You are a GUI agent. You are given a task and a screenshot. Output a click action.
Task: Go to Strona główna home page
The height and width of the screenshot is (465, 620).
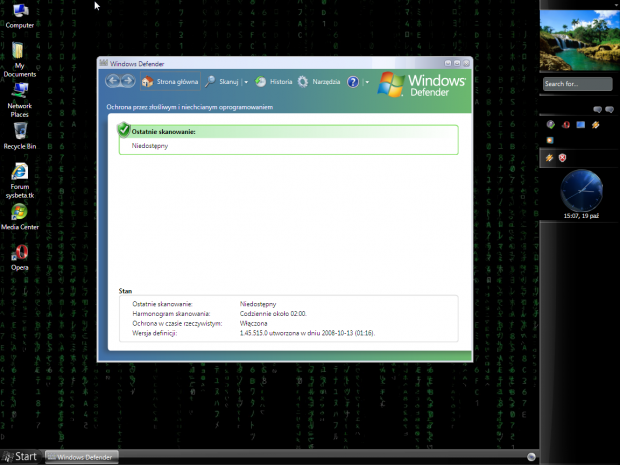(170, 81)
